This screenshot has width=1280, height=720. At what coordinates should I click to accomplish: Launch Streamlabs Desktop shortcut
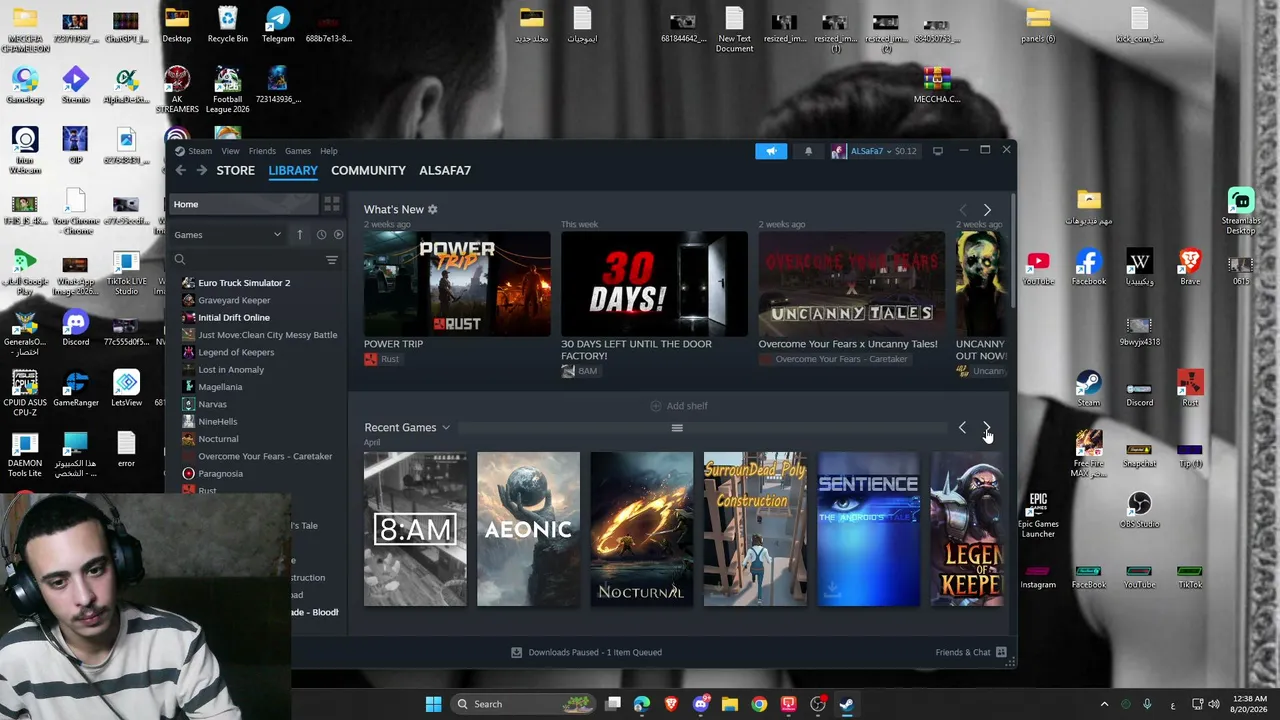(1240, 210)
